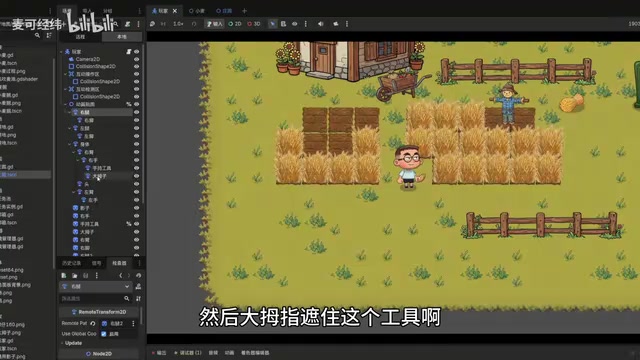Toggle visibility eye of the Camera2D node

pyautogui.click(x=136, y=59)
